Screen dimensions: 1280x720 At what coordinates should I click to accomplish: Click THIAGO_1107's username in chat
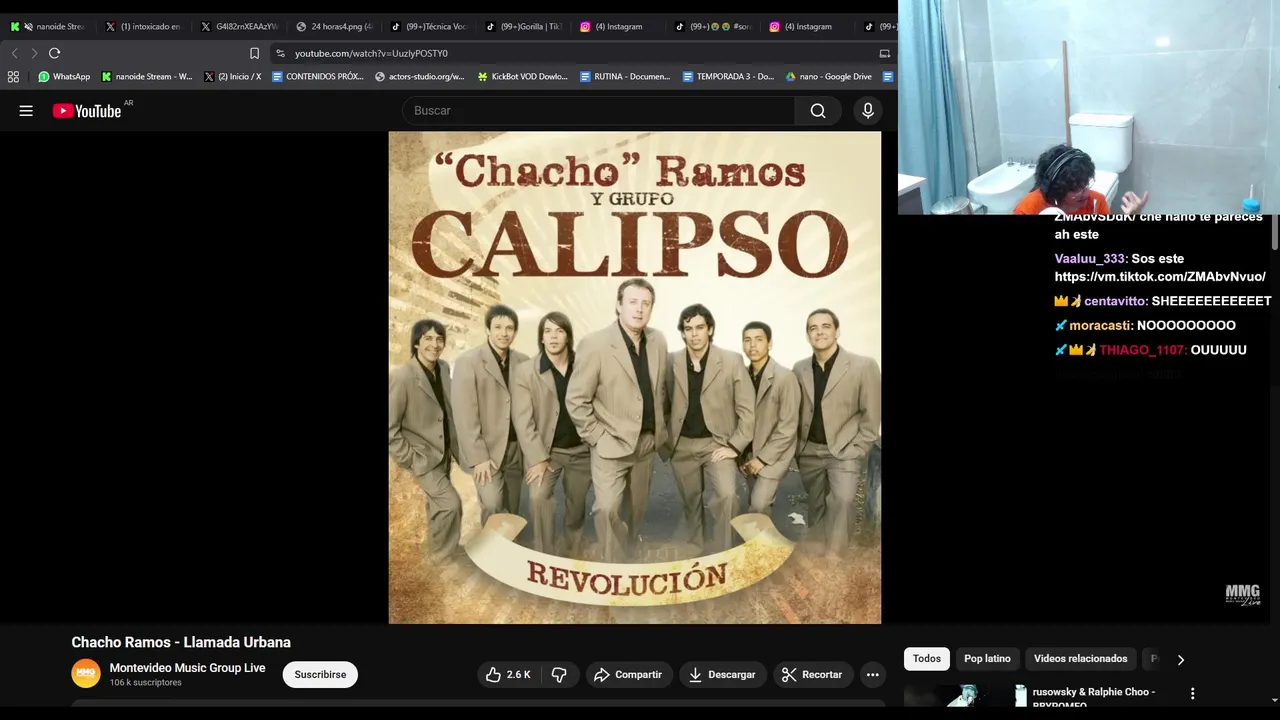click(x=1142, y=350)
